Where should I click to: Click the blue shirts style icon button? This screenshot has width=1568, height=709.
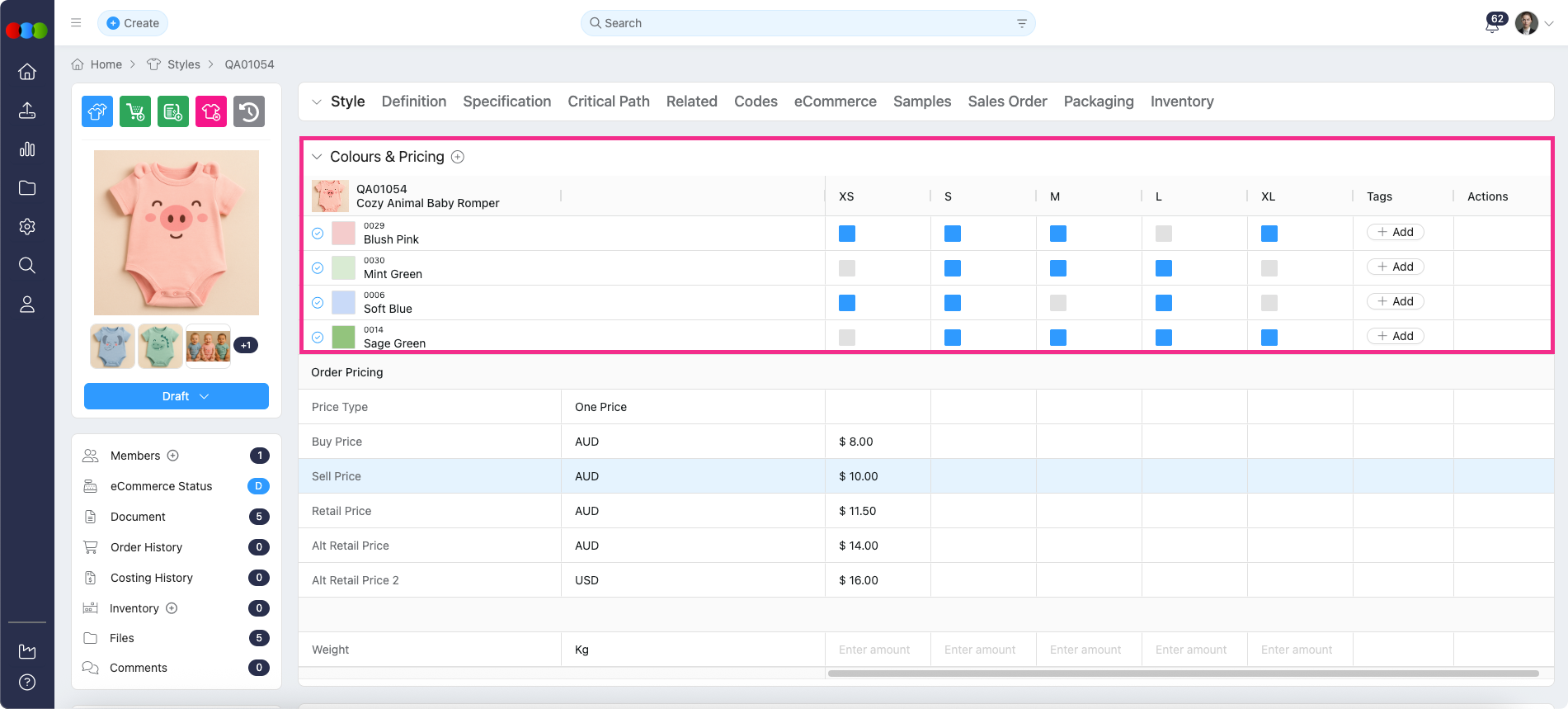coord(97,111)
